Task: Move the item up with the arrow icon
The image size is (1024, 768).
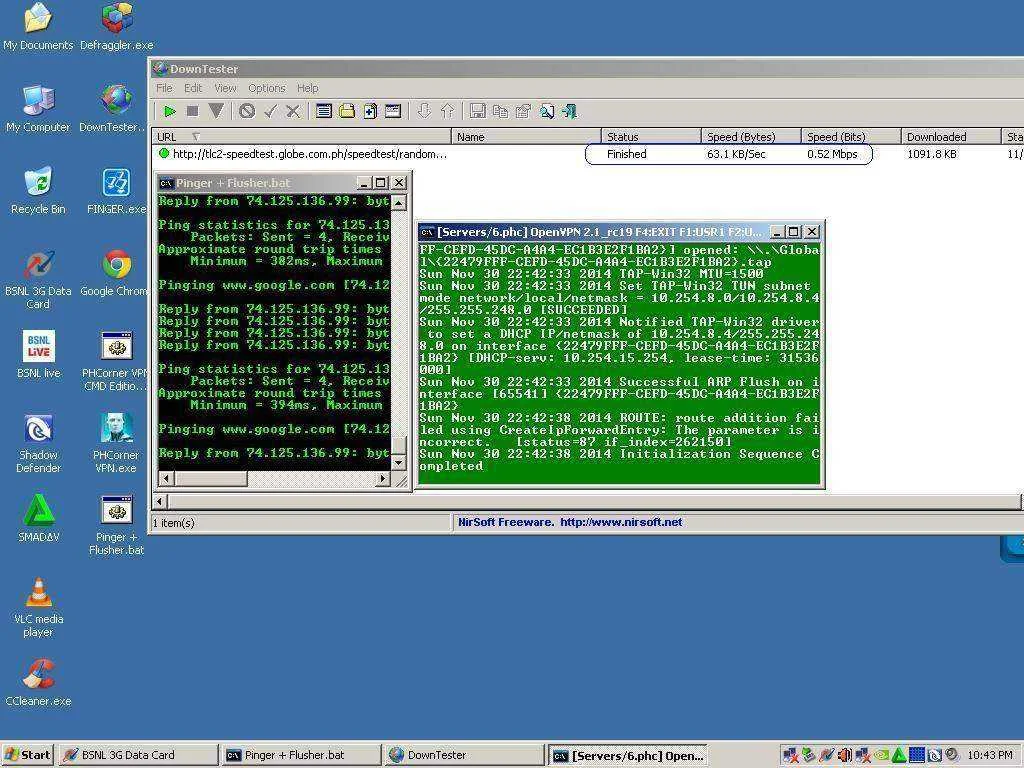Action: [x=447, y=111]
